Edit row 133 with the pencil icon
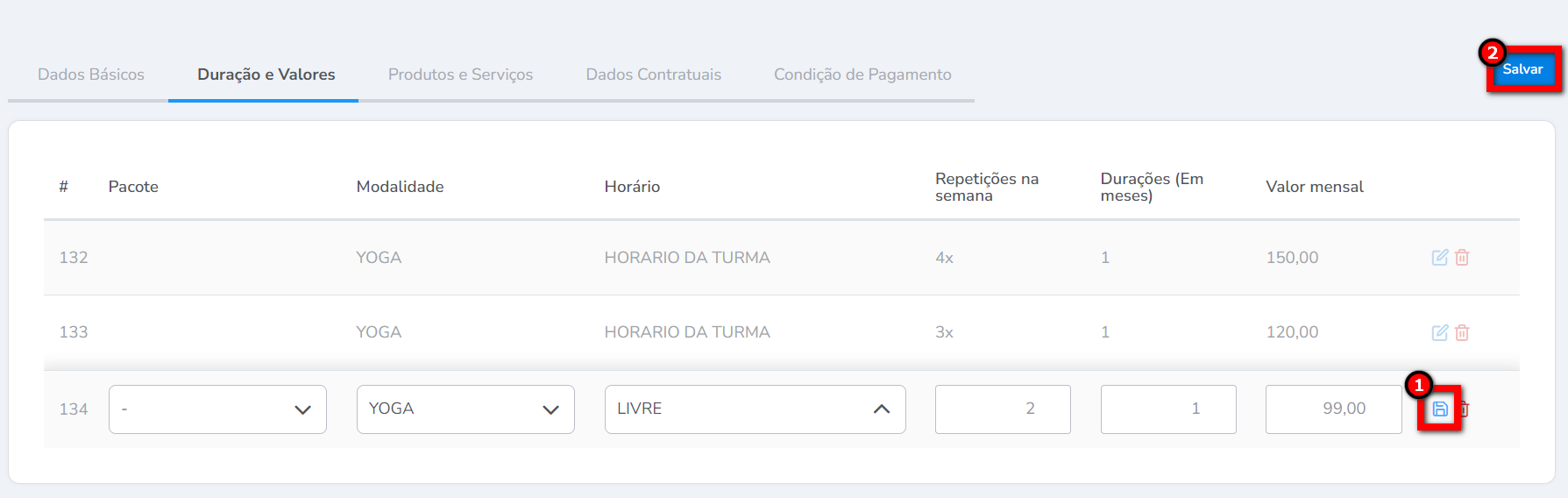 [1439, 332]
